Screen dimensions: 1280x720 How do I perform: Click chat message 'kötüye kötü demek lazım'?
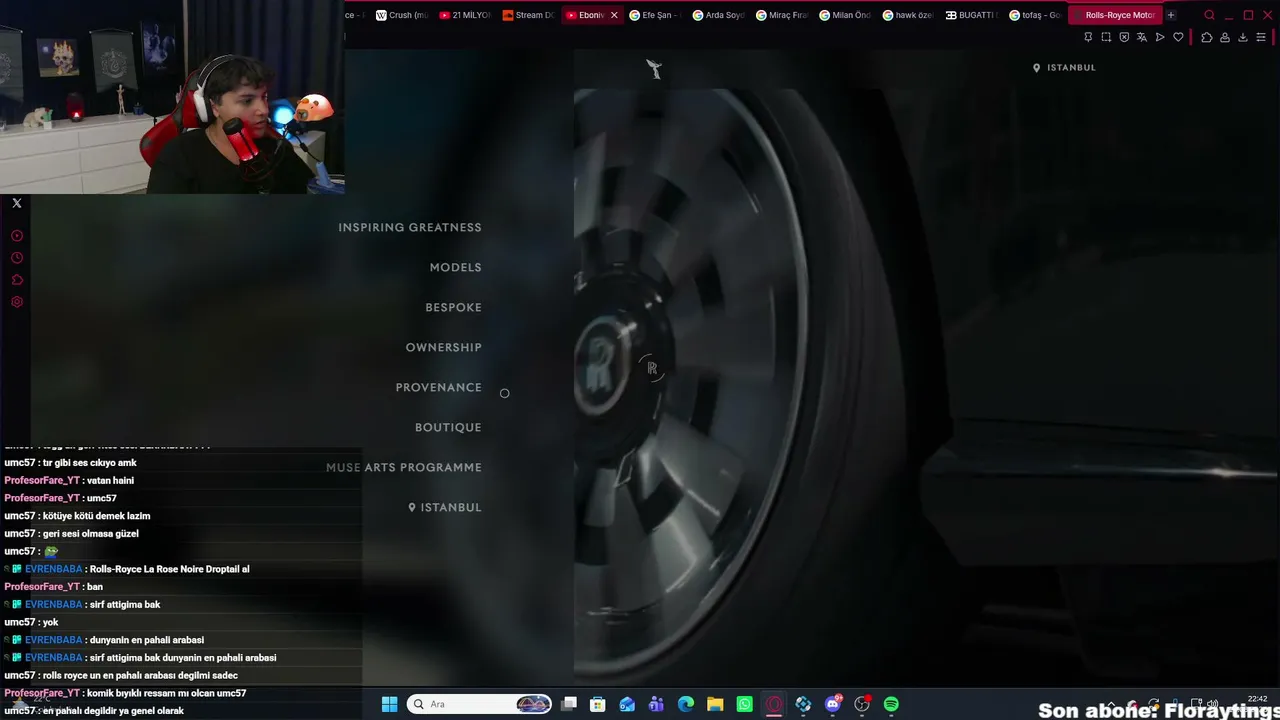click(x=96, y=516)
